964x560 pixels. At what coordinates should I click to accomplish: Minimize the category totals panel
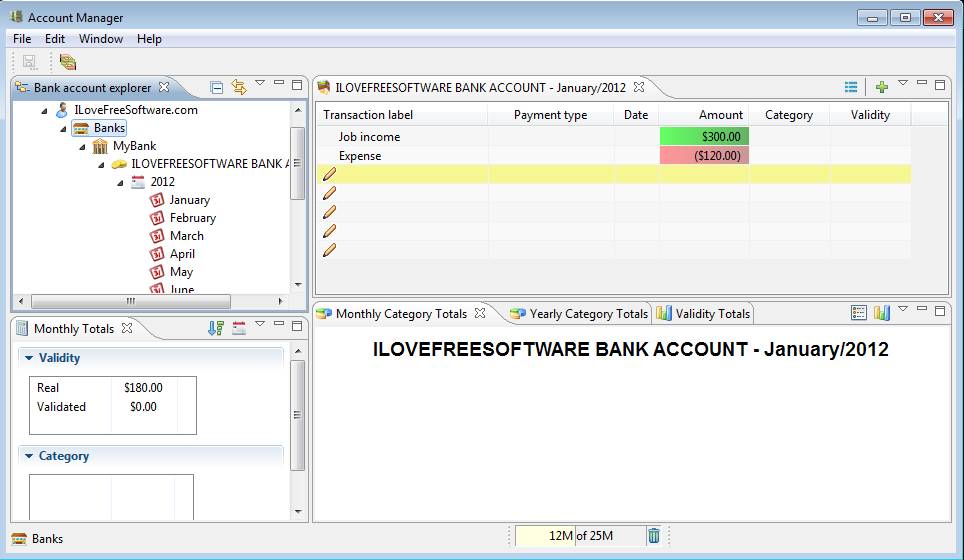click(x=922, y=308)
